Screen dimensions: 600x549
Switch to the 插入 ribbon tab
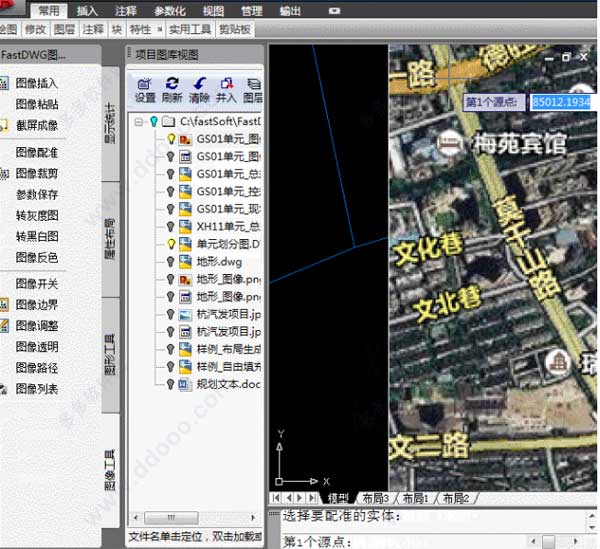coord(87,11)
